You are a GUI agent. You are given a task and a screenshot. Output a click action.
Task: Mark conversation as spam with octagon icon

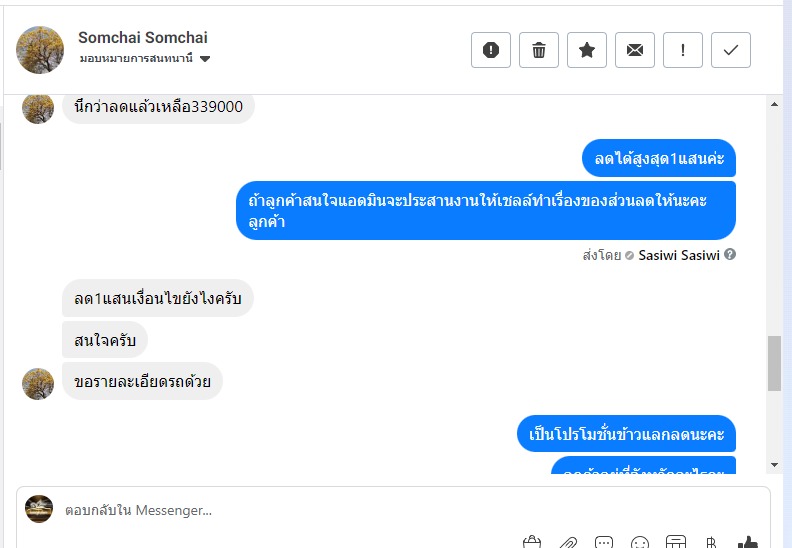tap(491, 50)
